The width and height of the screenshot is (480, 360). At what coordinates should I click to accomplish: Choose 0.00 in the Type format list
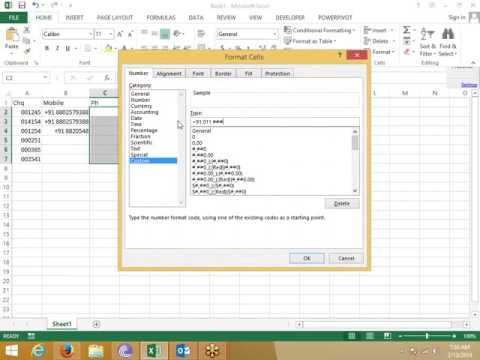pyautogui.click(x=197, y=143)
